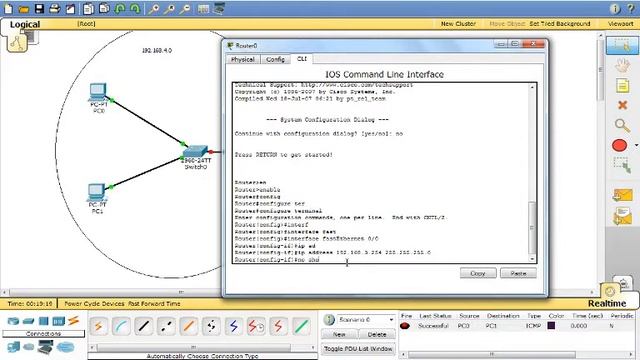Pick the Copper Cross-Over dashed cable icon
The image size is (640, 360).
pos(166,326)
